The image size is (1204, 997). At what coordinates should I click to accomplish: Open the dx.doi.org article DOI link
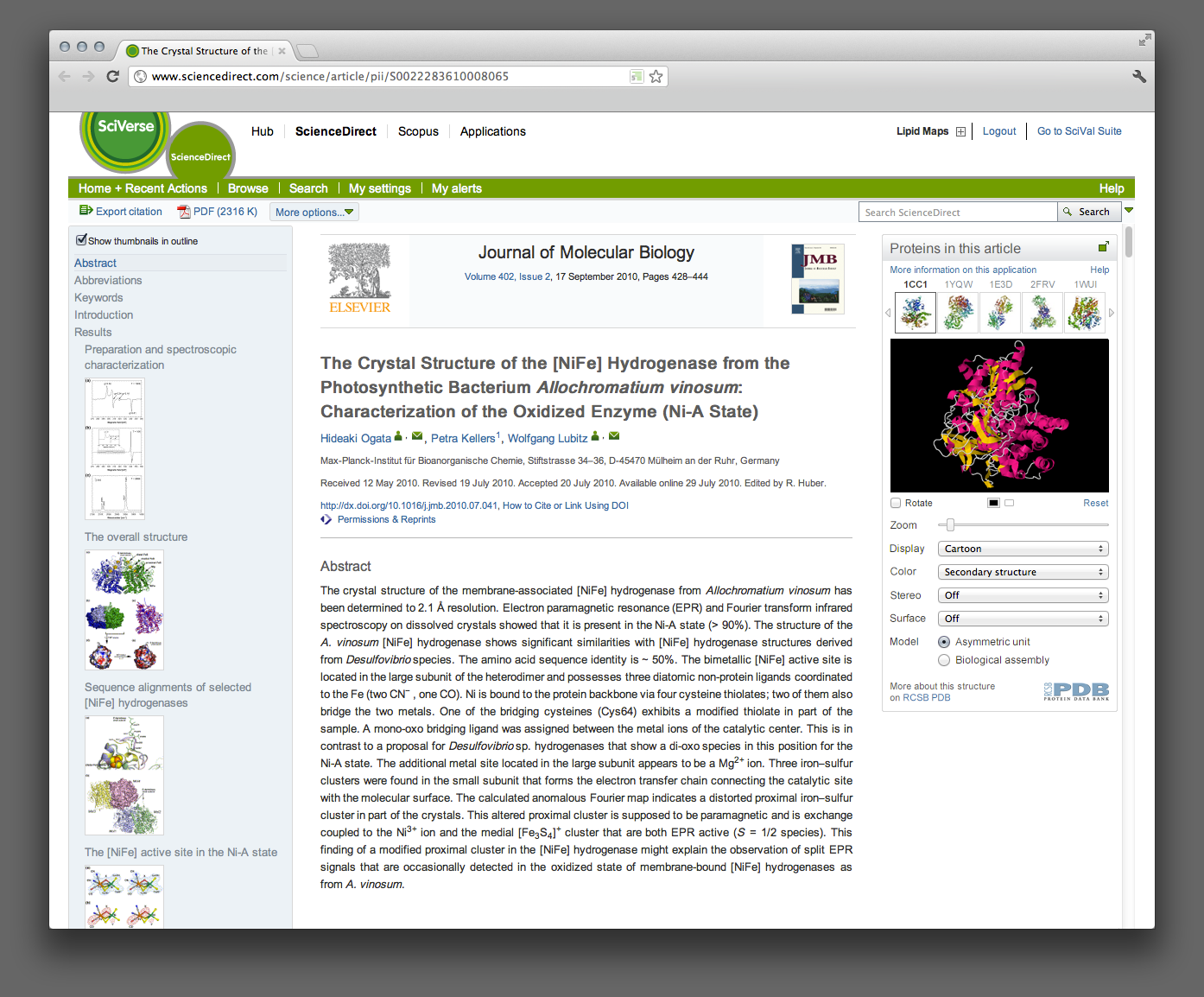point(409,505)
